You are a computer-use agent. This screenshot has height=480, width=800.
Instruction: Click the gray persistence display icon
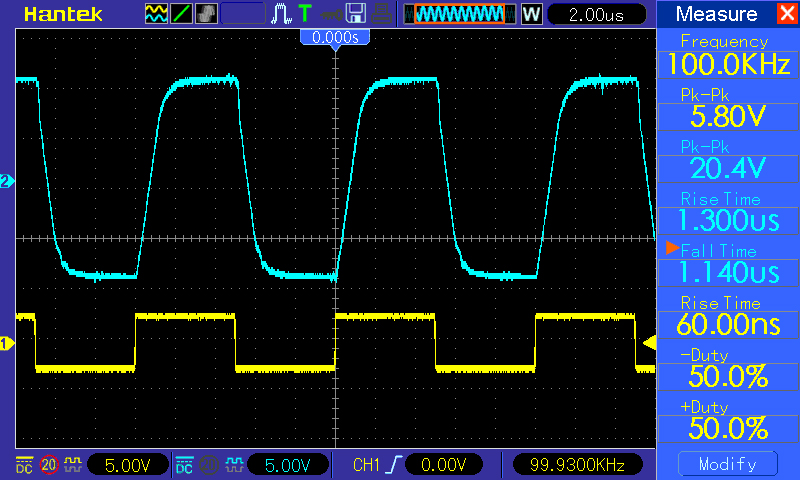point(206,14)
